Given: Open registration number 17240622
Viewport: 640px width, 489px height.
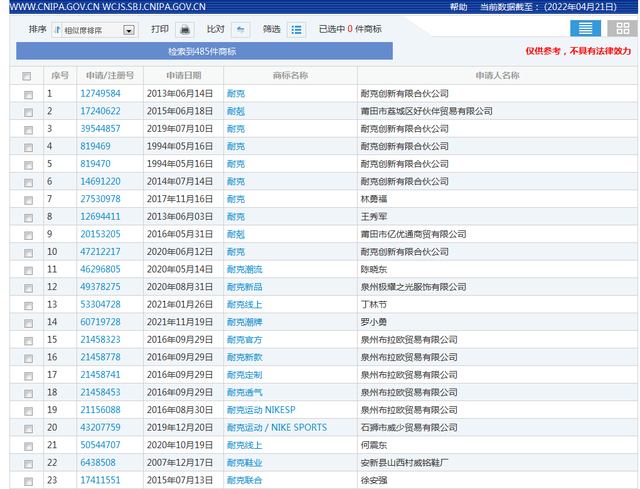Looking at the screenshot, I should pyautogui.click(x=100, y=111).
